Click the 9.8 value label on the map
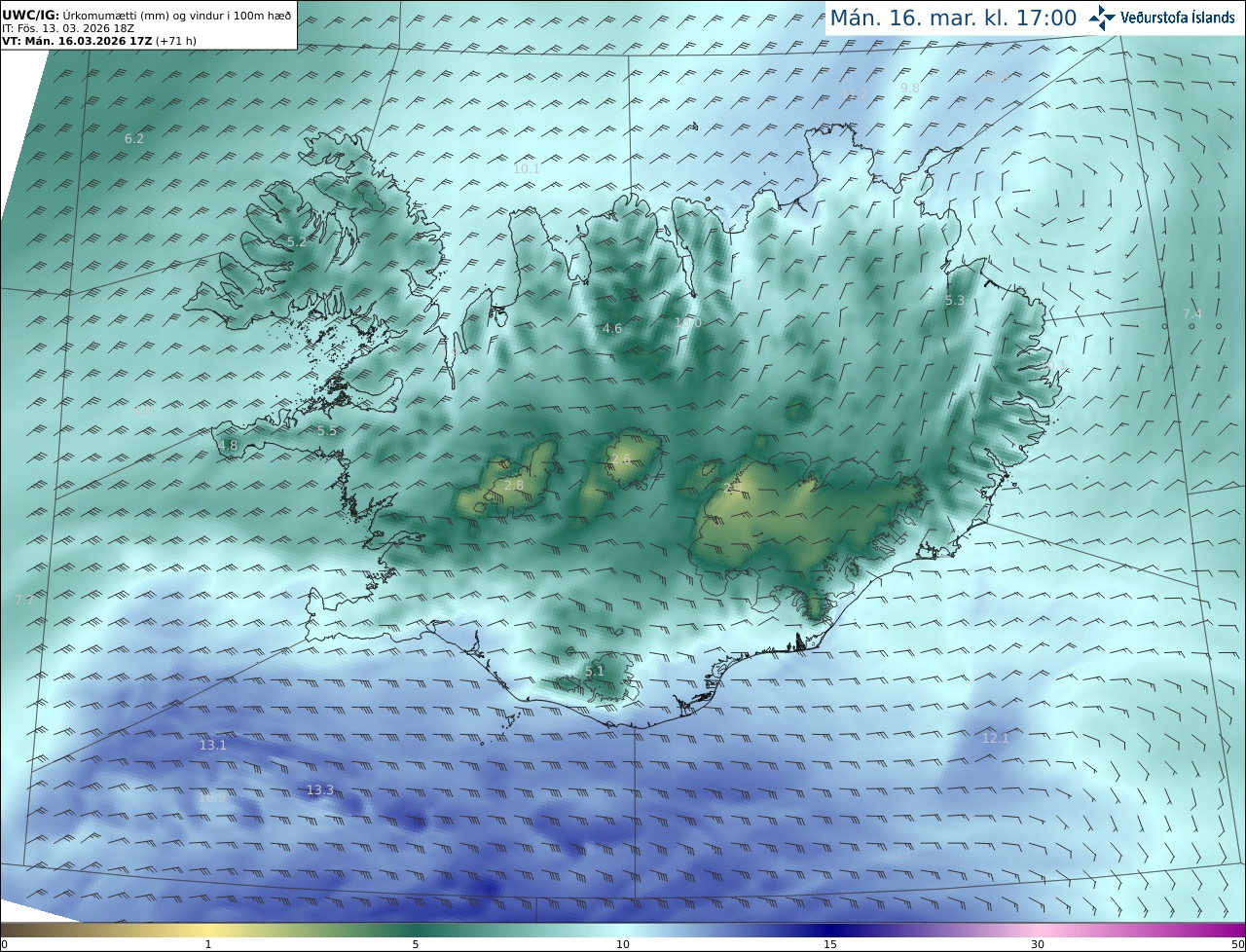Image resolution: width=1246 pixels, height=952 pixels. (x=910, y=89)
